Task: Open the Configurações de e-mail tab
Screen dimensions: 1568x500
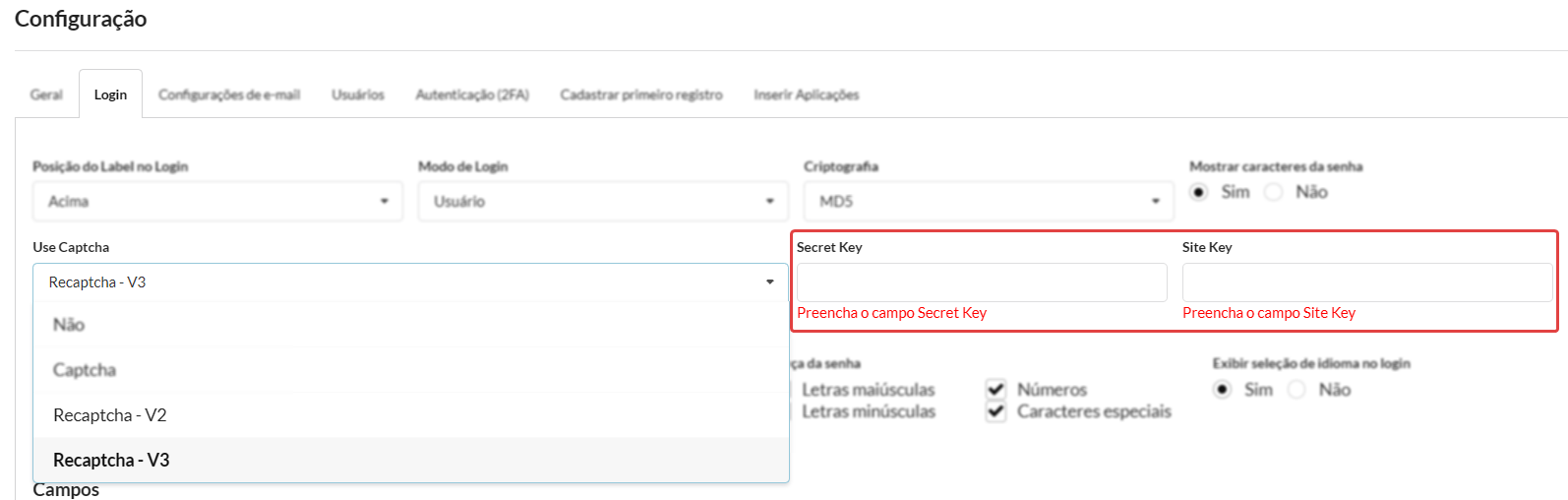Action: click(x=229, y=94)
